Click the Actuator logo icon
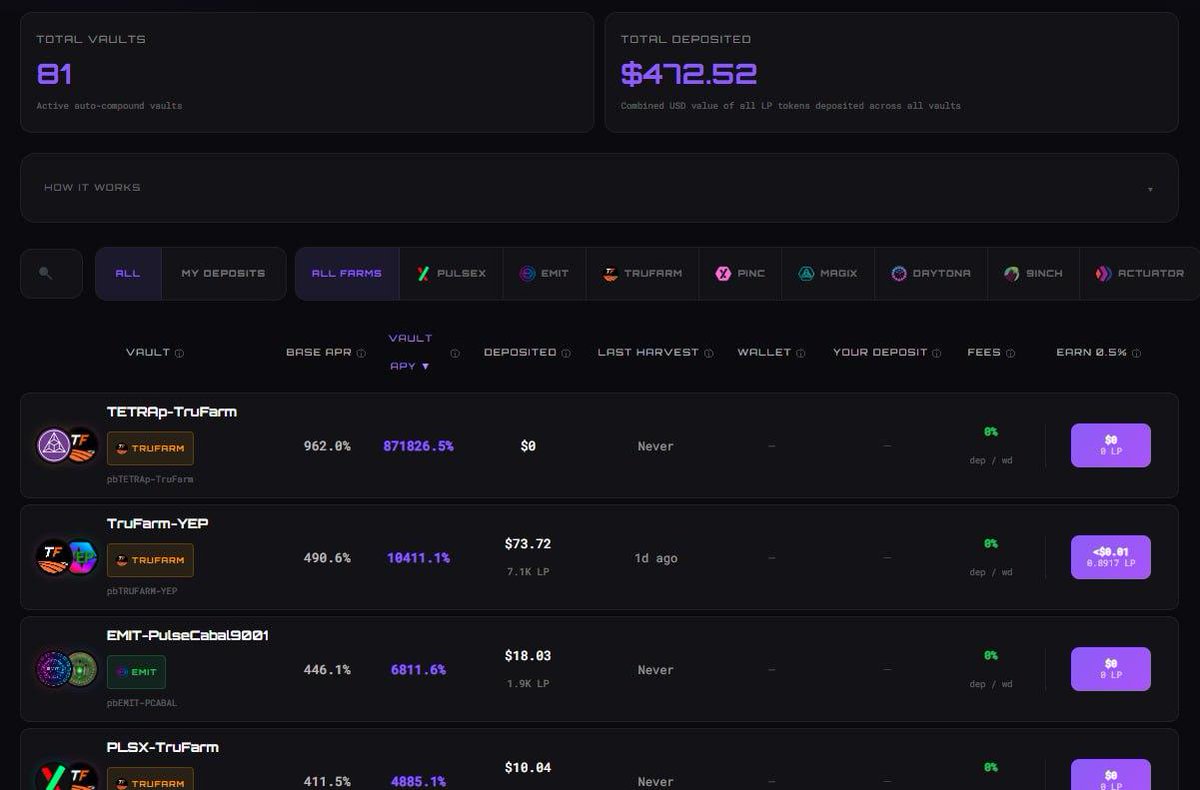This screenshot has width=1200, height=790. [1104, 273]
